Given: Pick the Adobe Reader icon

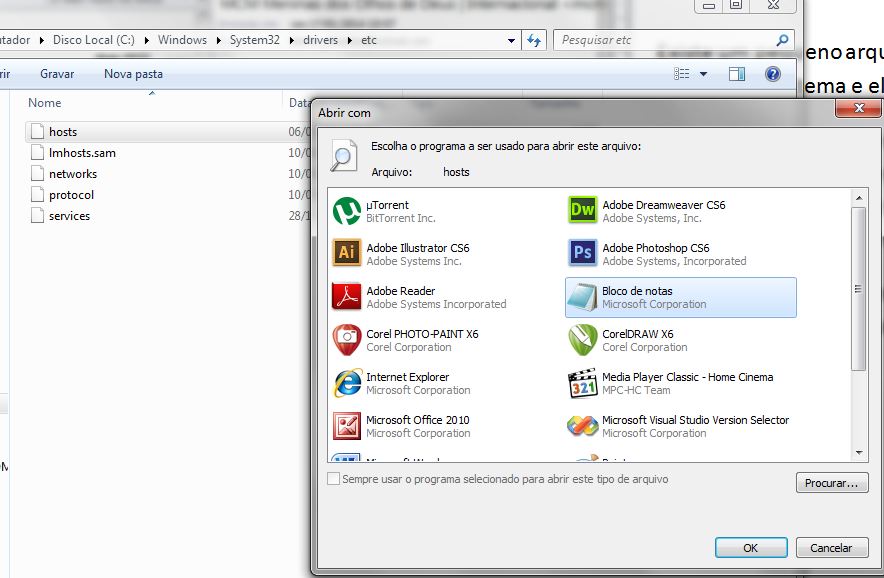Looking at the screenshot, I should (347, 297).
